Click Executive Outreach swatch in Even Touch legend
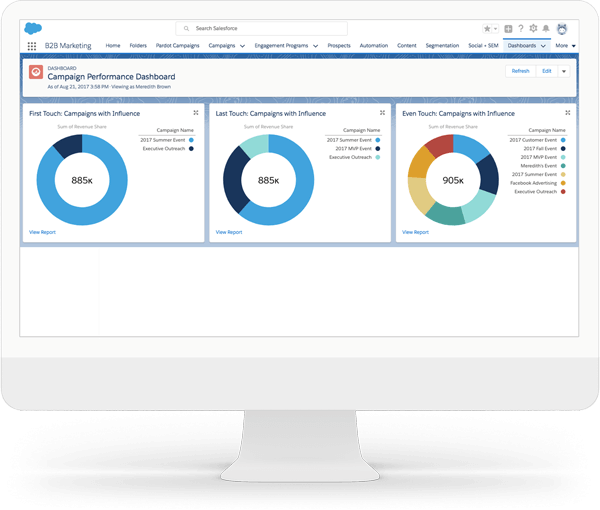Screen dimensions: 600x510 coord(563,192)
